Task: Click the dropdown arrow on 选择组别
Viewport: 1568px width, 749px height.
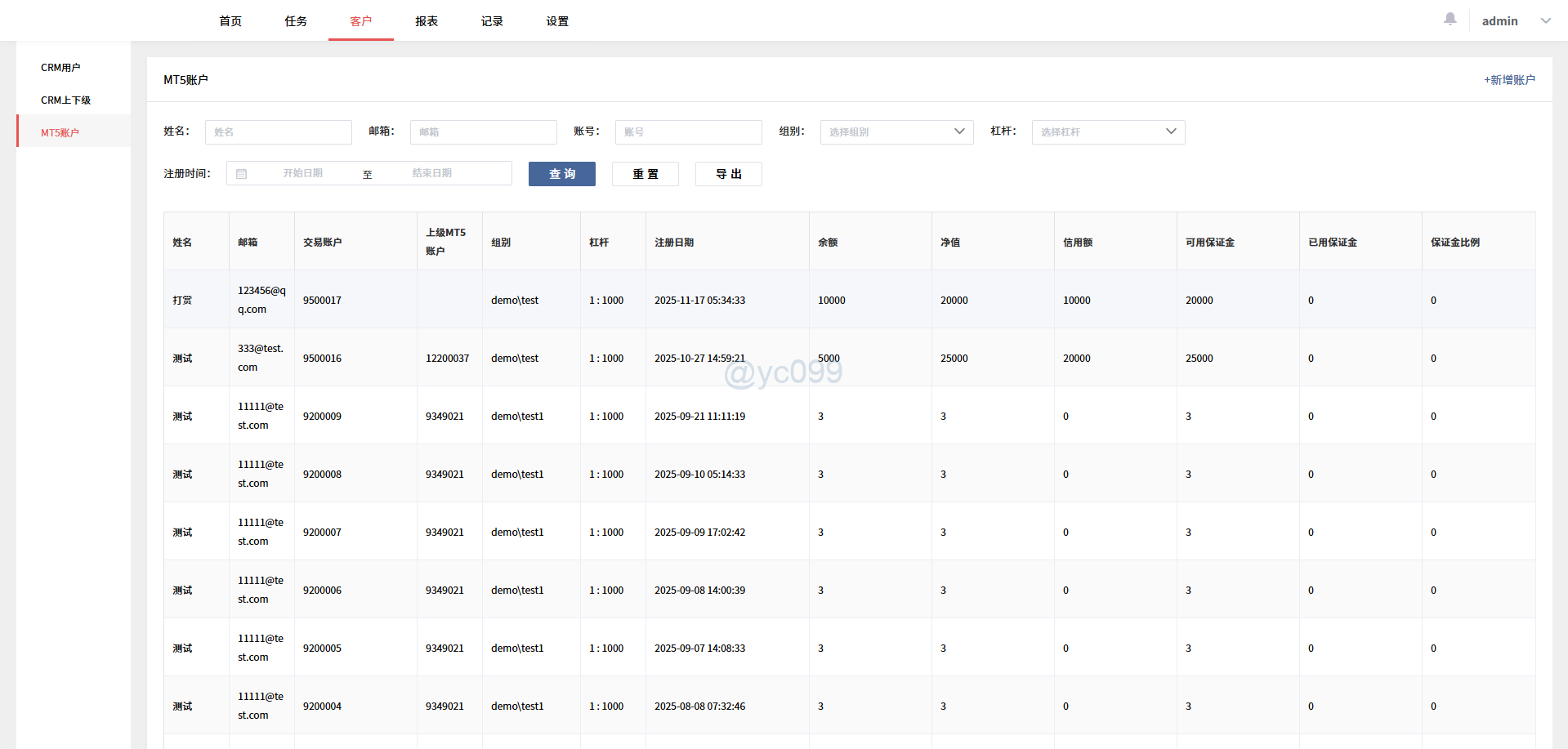Action: 959,132
